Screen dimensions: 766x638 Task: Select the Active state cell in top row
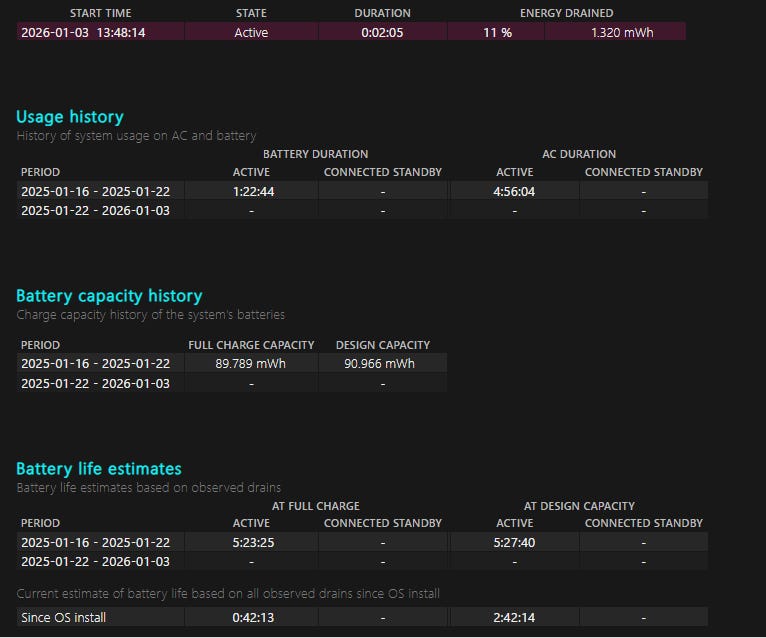tap(251, 32)
